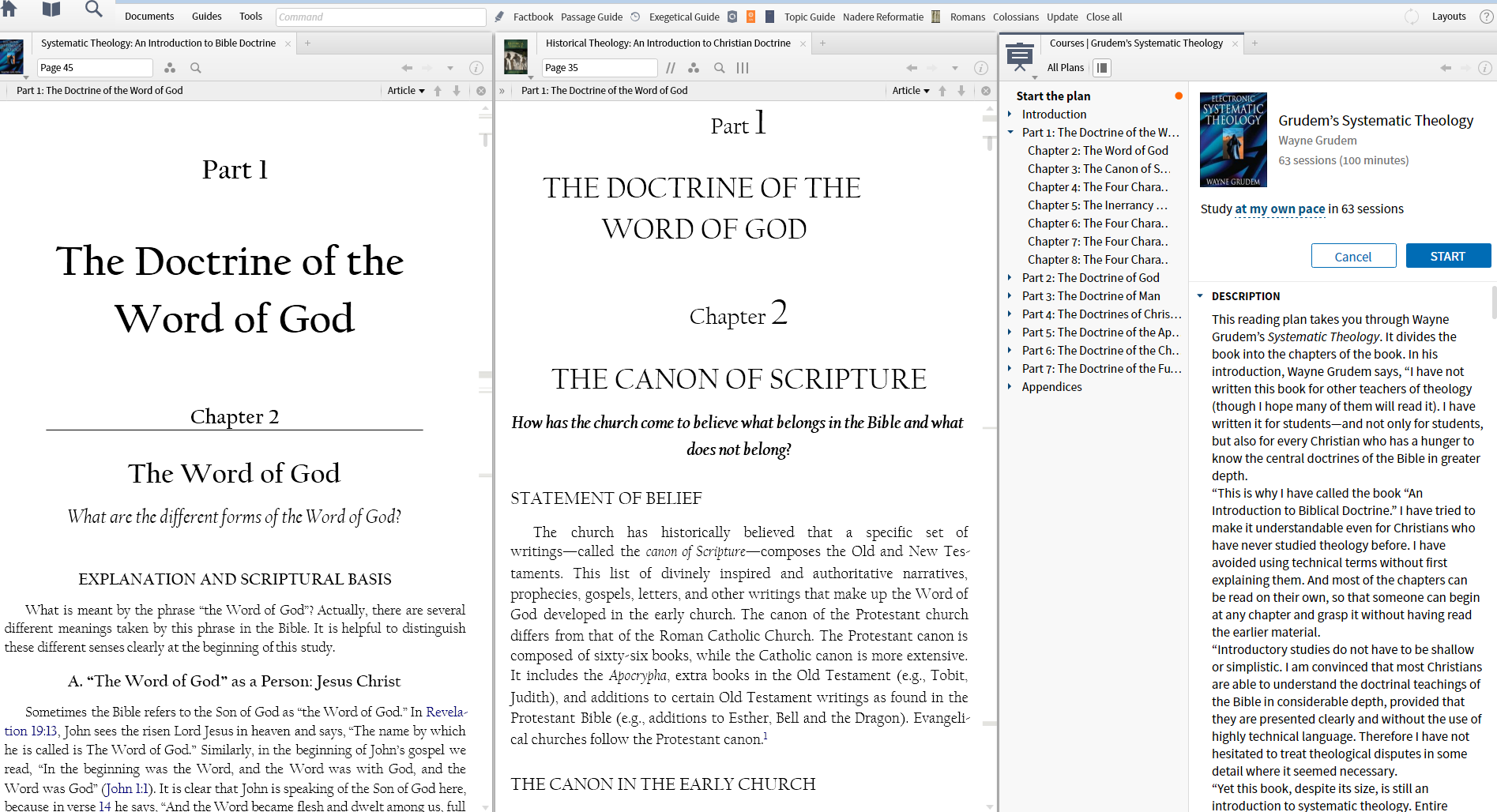
Task: Change column layout in Historical Theology panel
Action: (743, 68)
